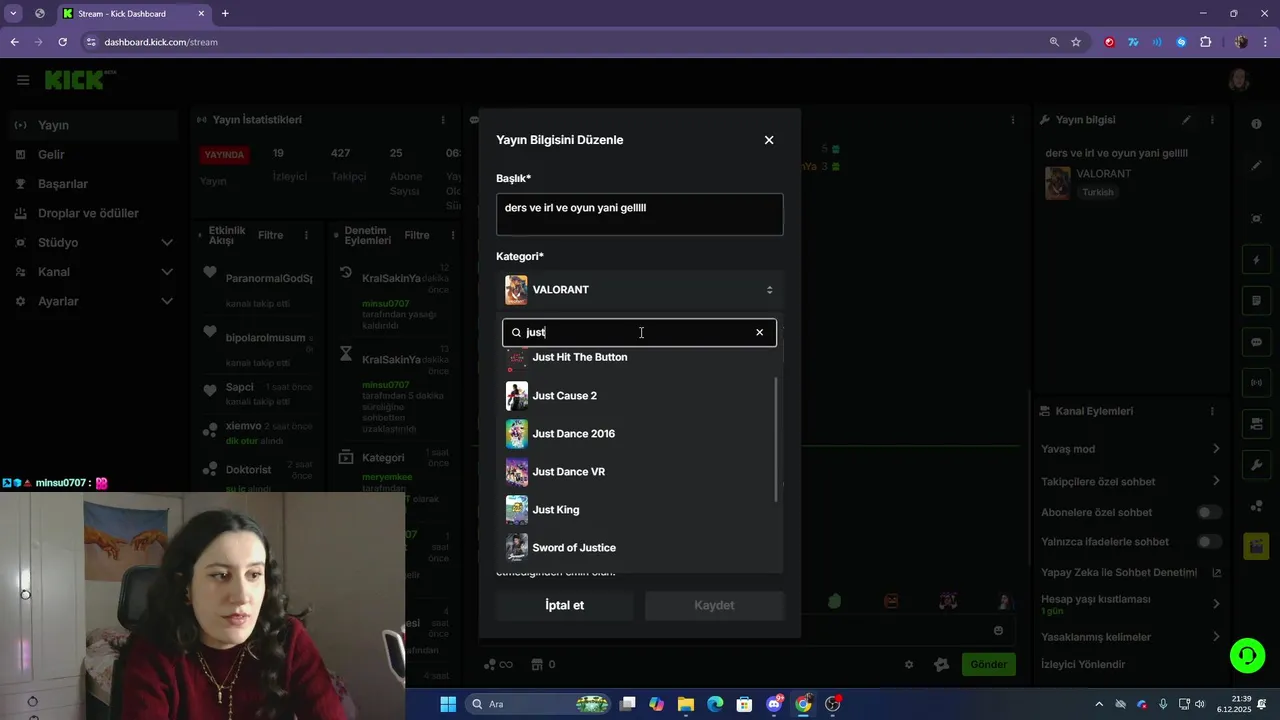The height and width of the screenshot is (720, 1280).
Task: Click the info icon in right toolbar
Action: (x=1257, y=124)
